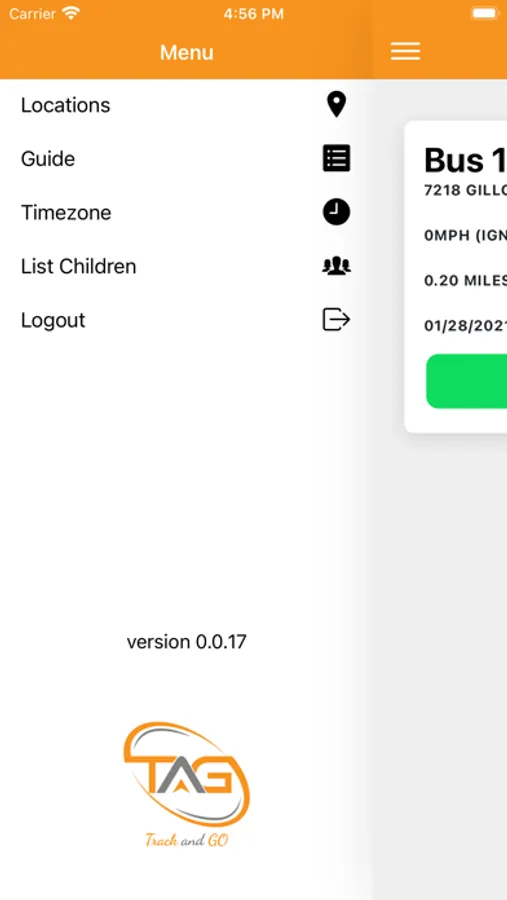Tap the TAG Track and GO logo

[187, 784]
